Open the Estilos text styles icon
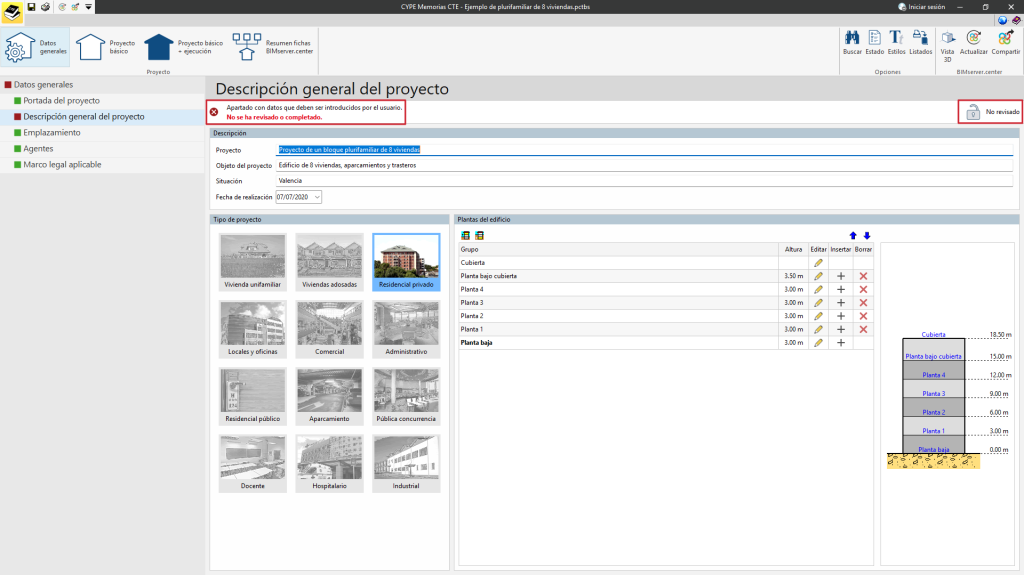 tap(896, 42)
